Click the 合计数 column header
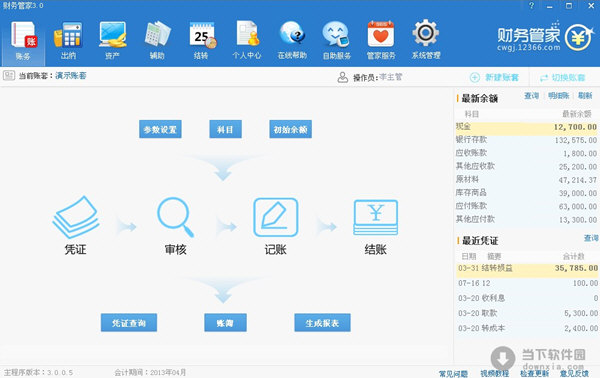The image size is (600, 378). 573,256
